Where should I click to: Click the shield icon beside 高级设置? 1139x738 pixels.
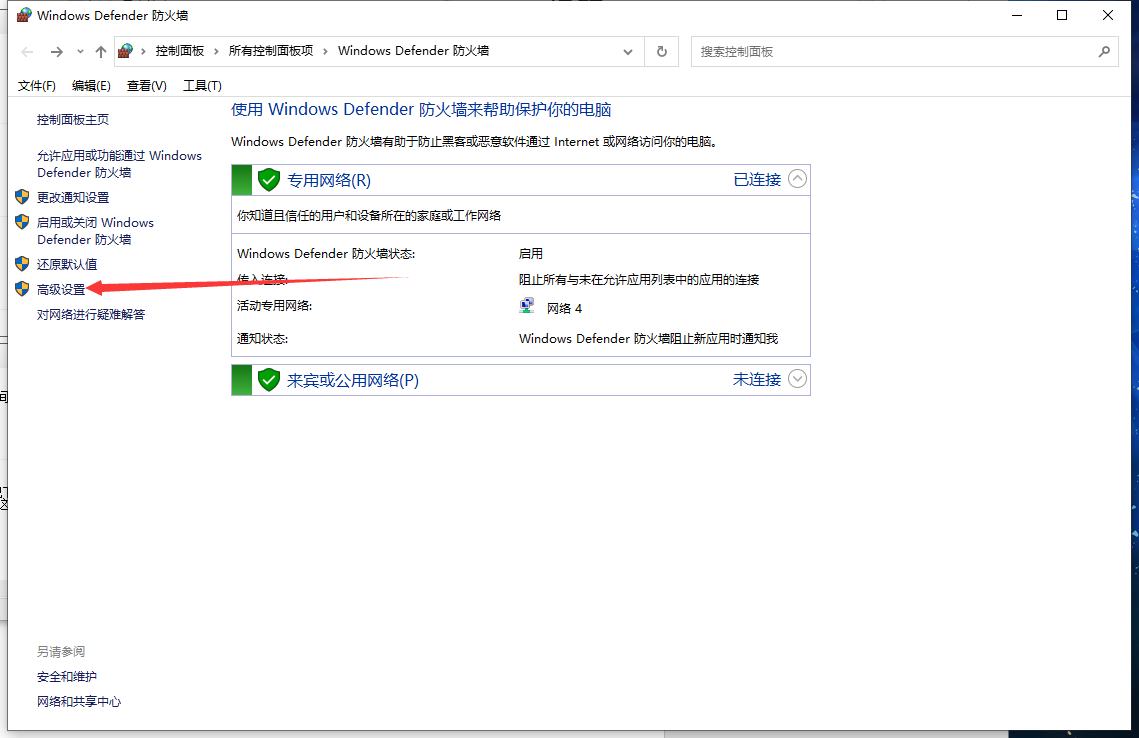point(22,288)
